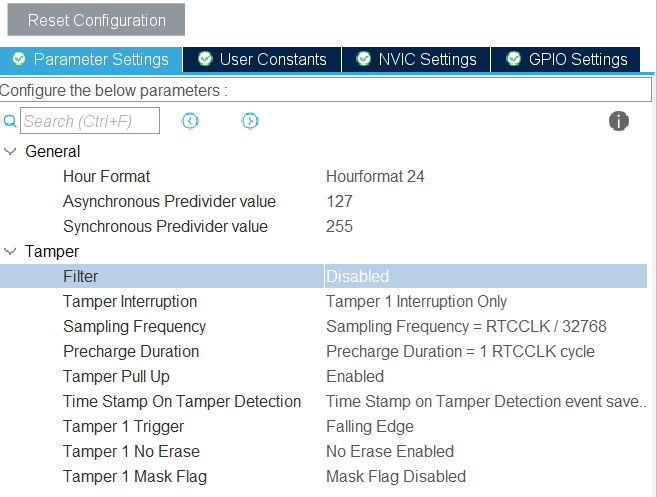Change Tamper 1 Interruption Only value
657x497 pixels.
click(x=416, y=301)
